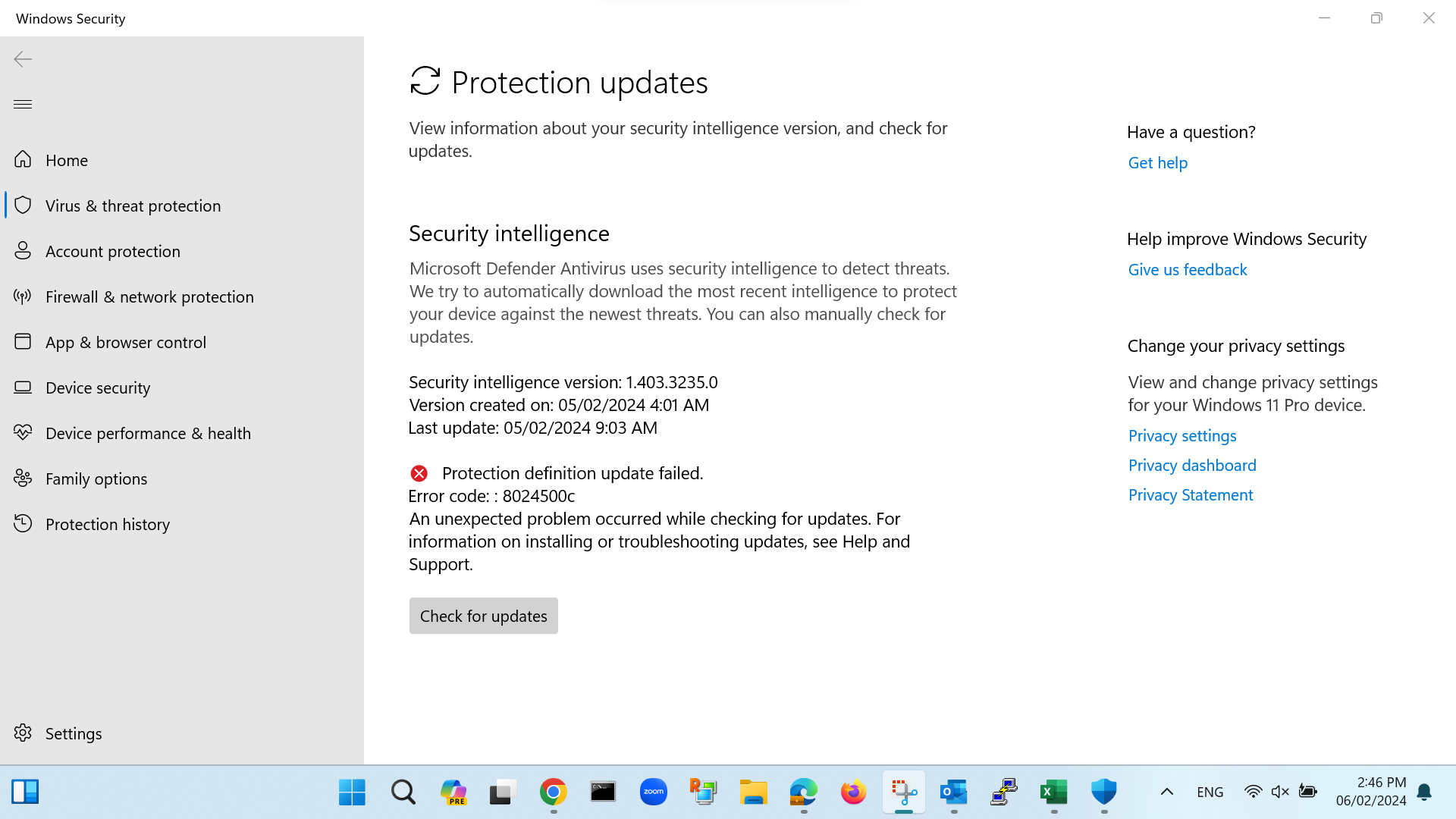The image size is (1456, 819).
Task: Click the Virus & threat protection shield icon
Action: pyautogui.click(x=23, y=205)
